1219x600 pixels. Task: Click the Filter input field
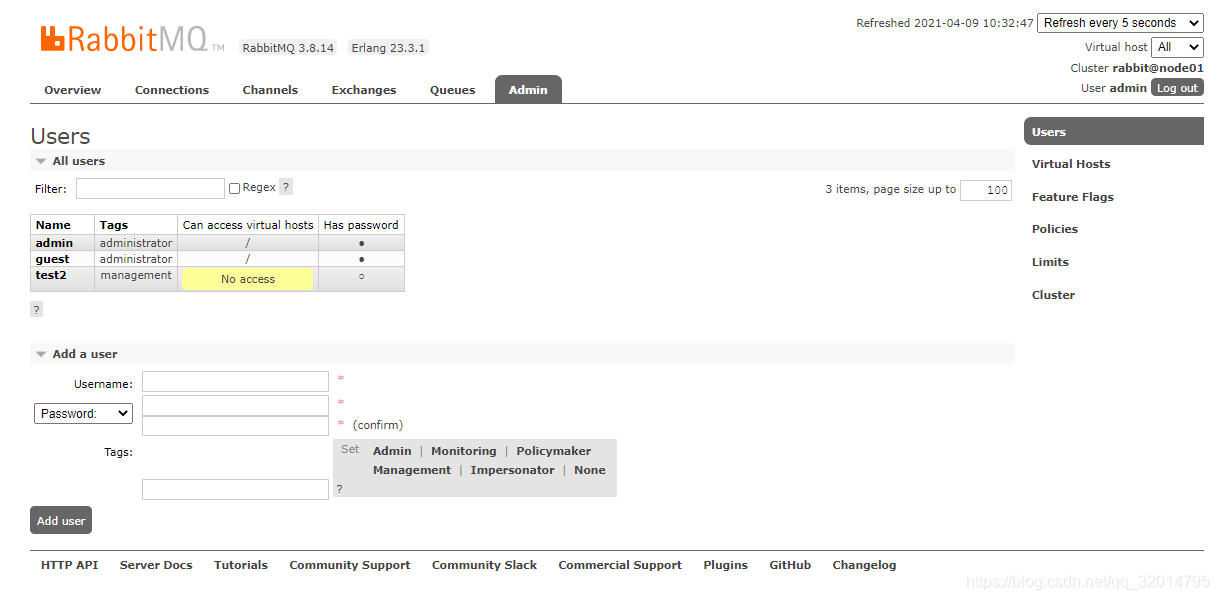click(x=150, y=188)
